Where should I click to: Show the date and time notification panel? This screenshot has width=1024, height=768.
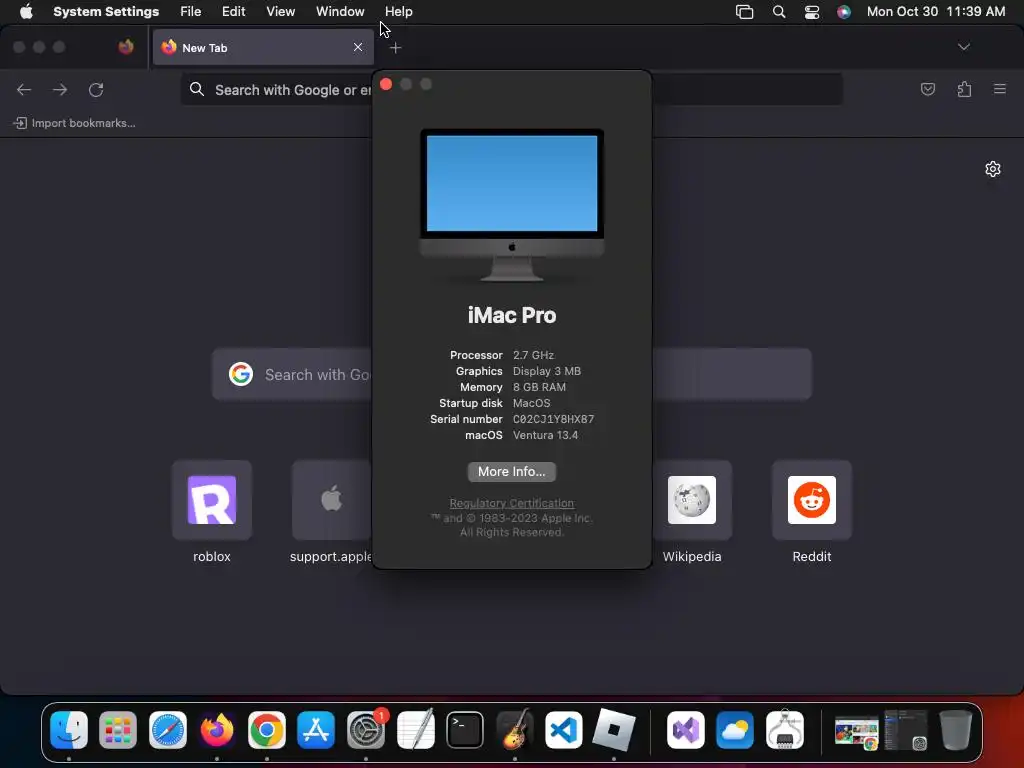tap(936, 11)
